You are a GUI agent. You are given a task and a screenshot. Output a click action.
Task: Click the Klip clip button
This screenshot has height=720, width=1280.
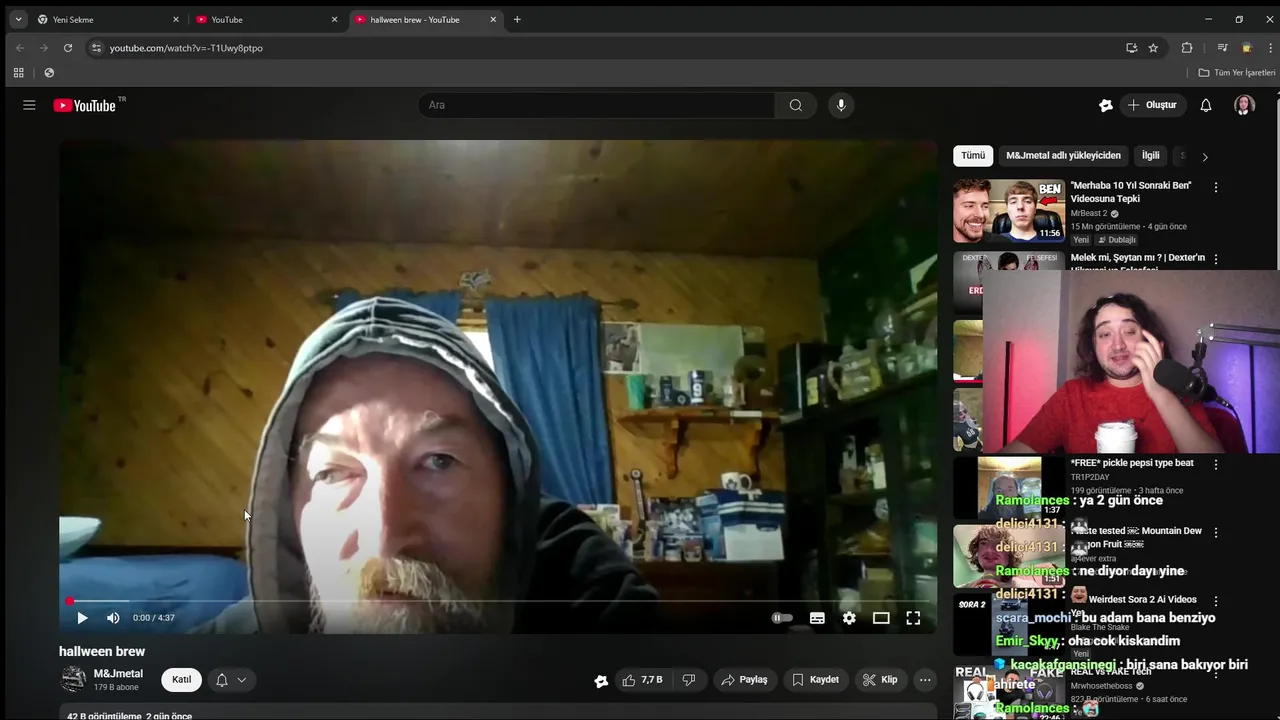(x=880, y=680)
